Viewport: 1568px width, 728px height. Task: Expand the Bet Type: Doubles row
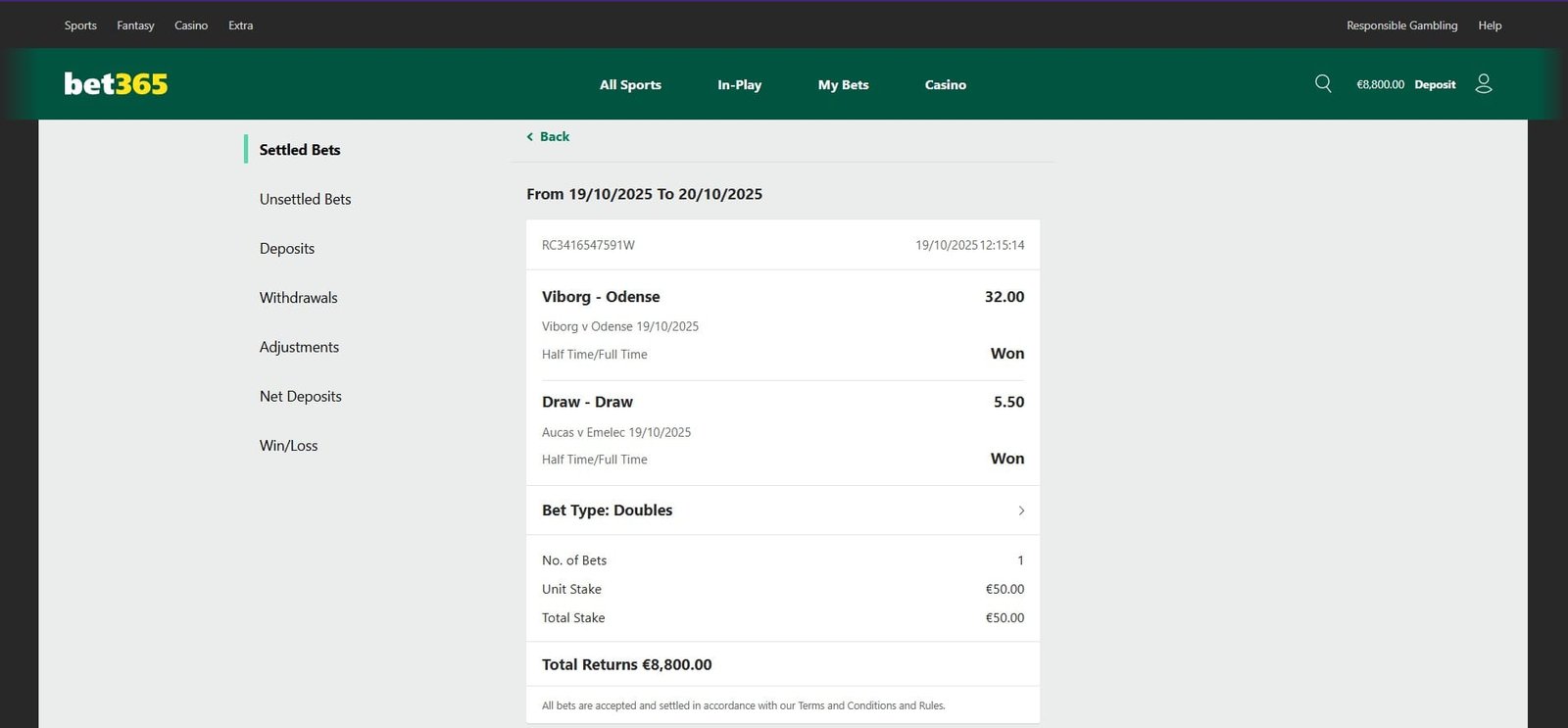1020,510
